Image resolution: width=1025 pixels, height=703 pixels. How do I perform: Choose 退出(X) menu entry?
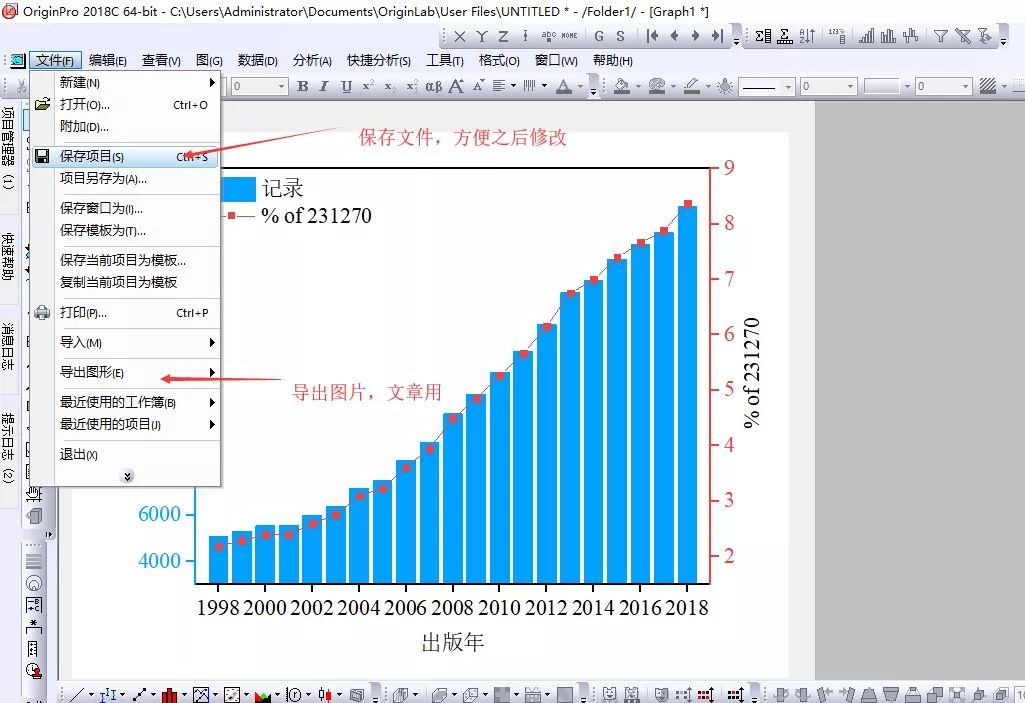point(125,454)
